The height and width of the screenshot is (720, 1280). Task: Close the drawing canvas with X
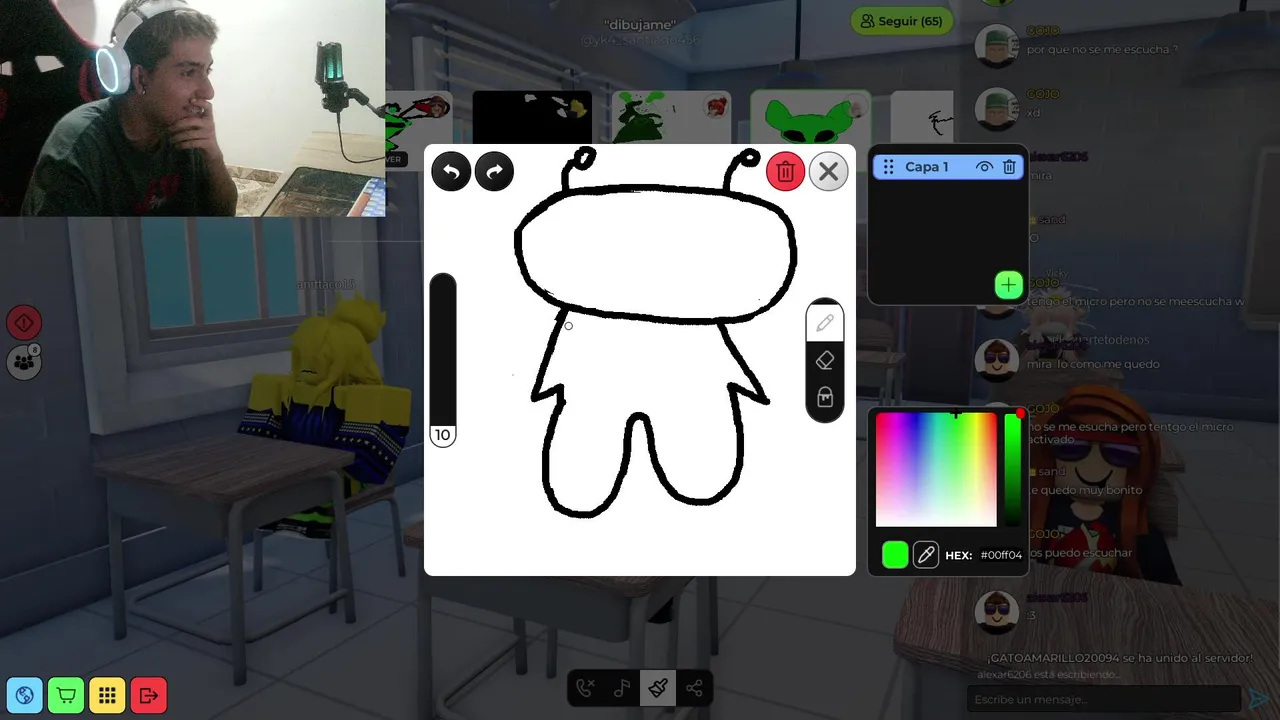[x=828, y=172]
